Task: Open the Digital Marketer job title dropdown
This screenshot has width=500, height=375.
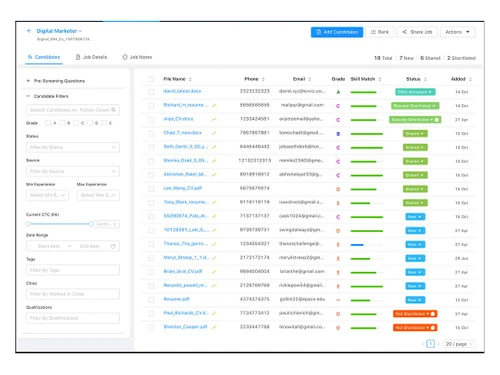Action: (x=59, y=31)
